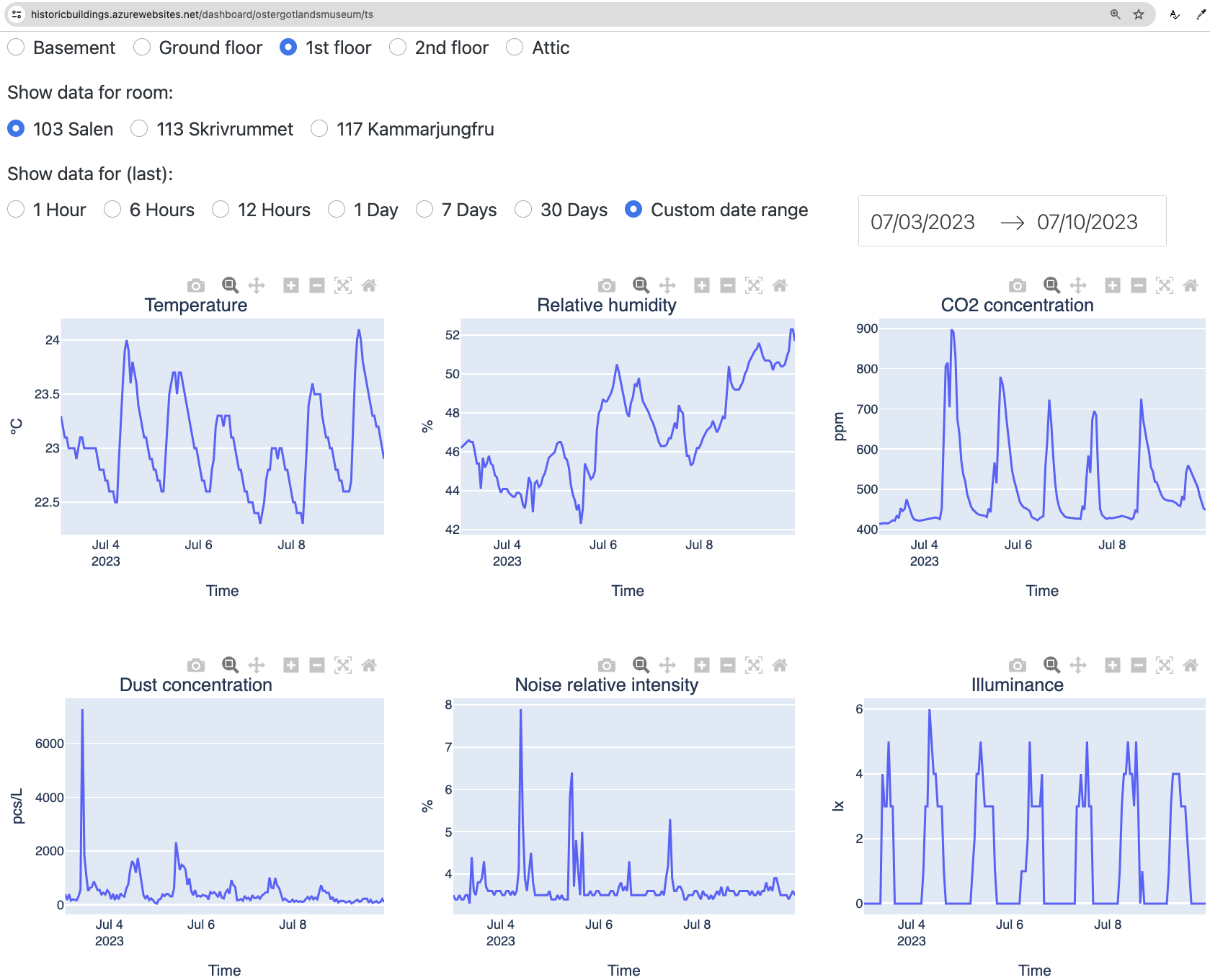Switch to room 113 Skrivrummet
The width and height of the screenshot is (1210, 980).
pos(139,129)
